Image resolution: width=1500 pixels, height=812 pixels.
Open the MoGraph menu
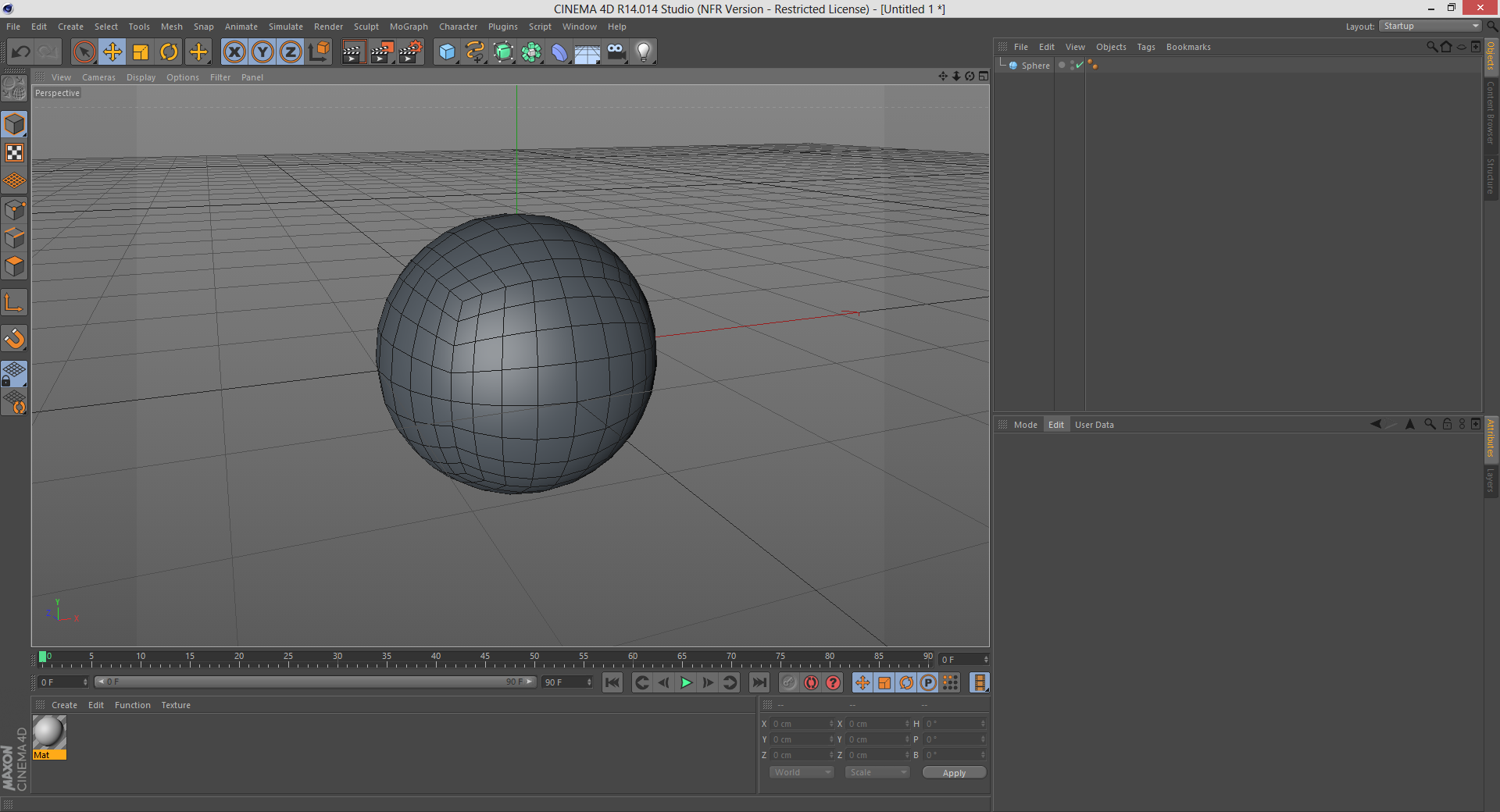coord(408,26)
